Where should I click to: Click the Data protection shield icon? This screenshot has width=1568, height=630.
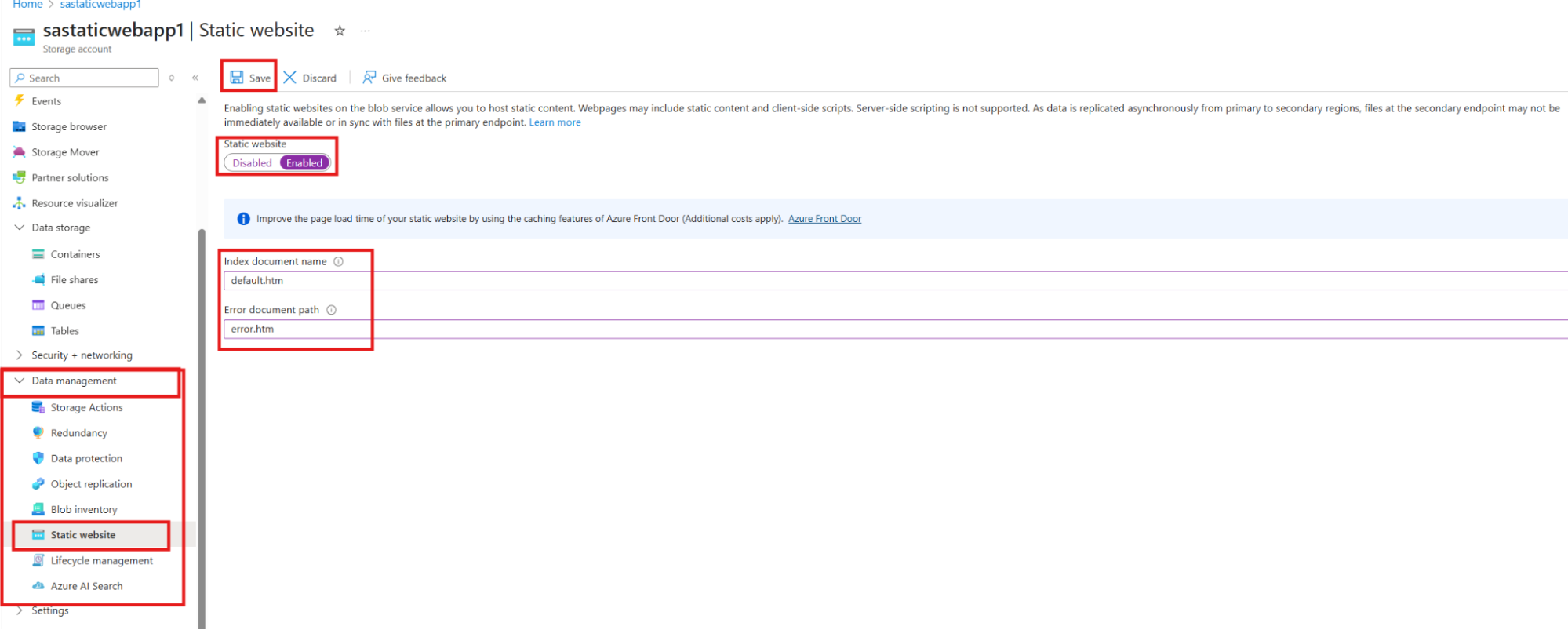click(38, 458)
